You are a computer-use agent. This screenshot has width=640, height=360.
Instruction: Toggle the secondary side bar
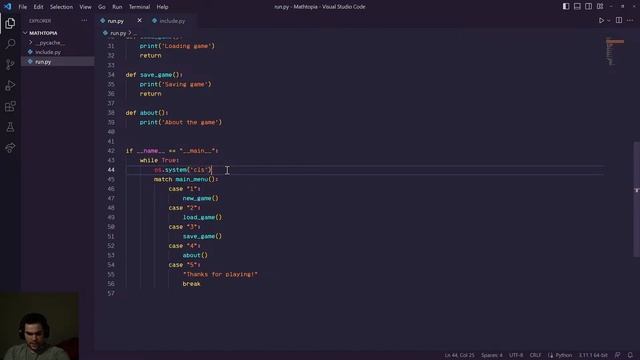point(589,7)
